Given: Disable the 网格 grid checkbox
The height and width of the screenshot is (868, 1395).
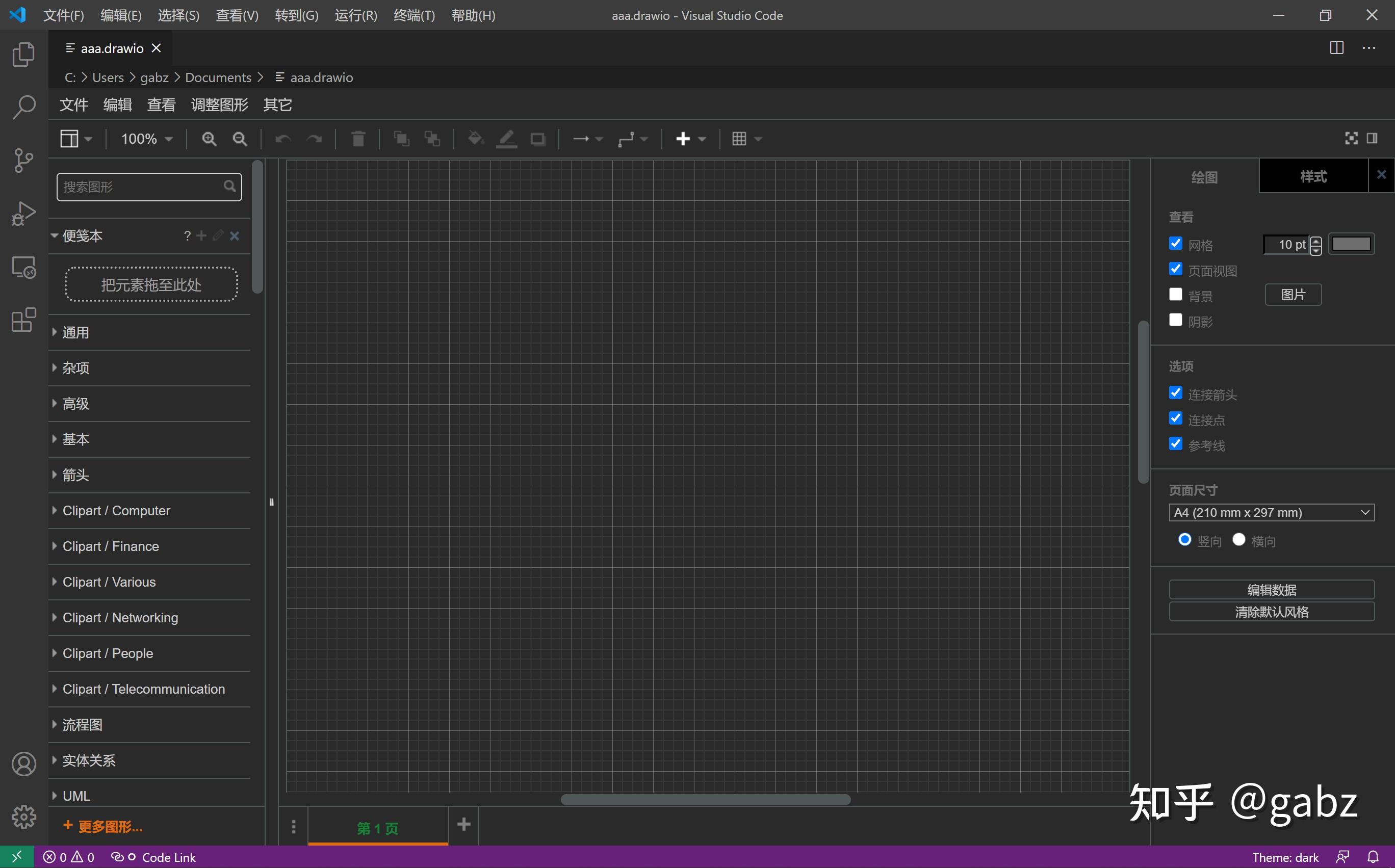Looking at the screenshot, I should pyautogui.click(x=1176, y=244).
